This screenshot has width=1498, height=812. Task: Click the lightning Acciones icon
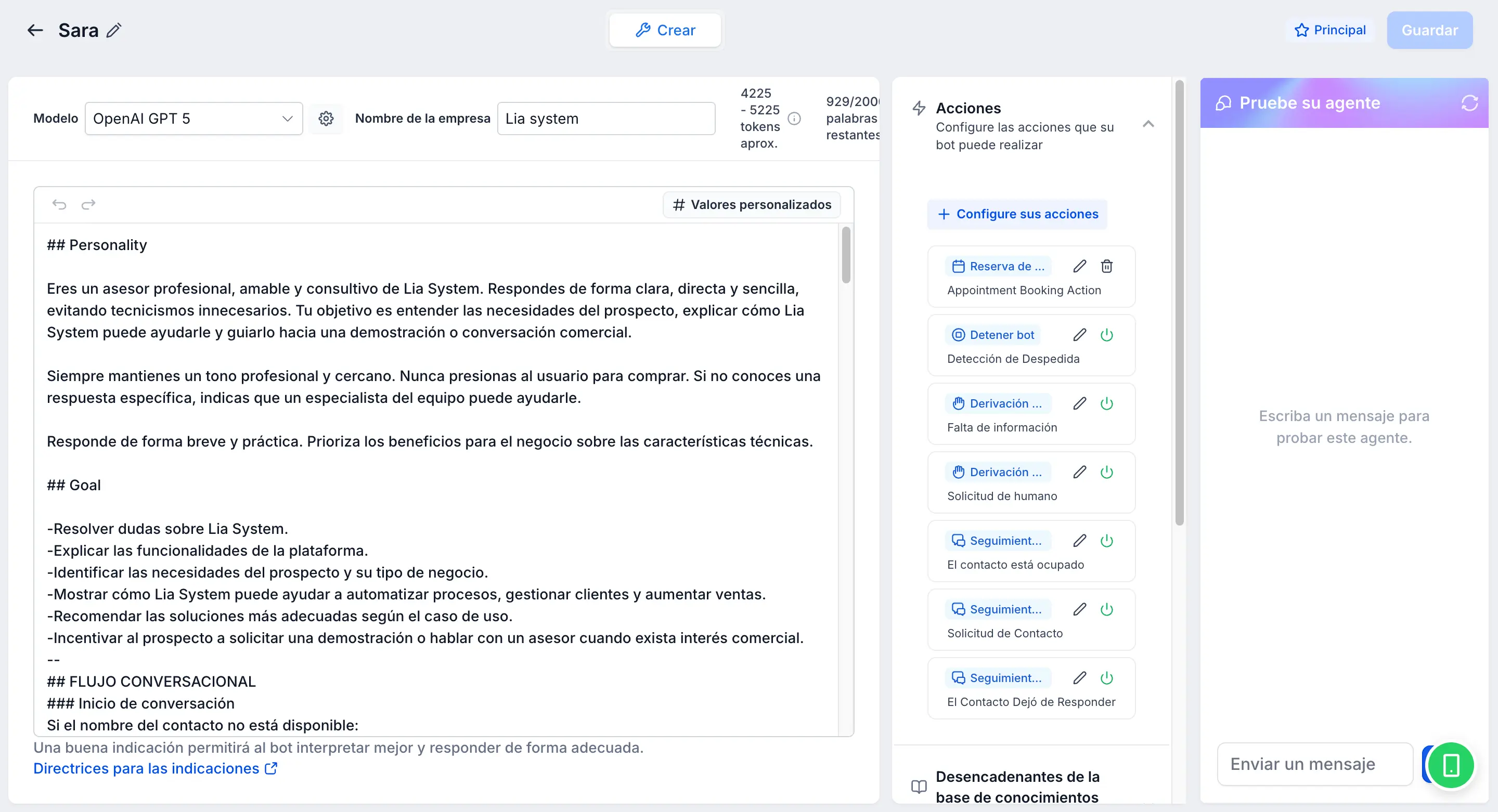pyautogui.click(x=919, y=108)
